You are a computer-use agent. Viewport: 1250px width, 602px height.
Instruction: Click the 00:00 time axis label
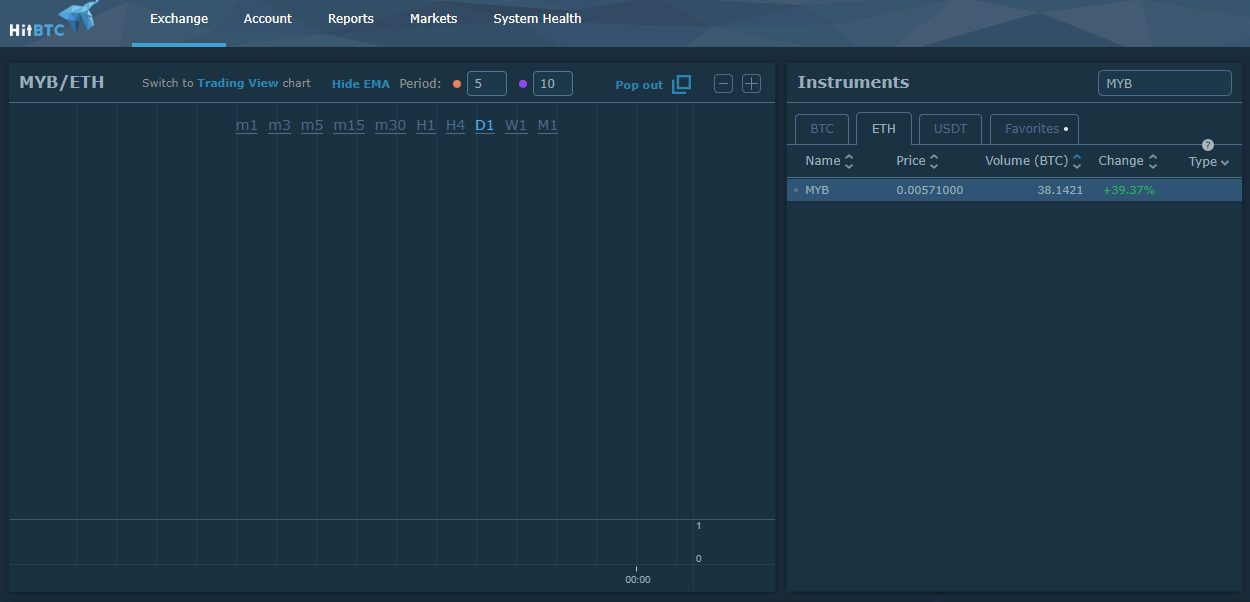[x=638, y=580]
